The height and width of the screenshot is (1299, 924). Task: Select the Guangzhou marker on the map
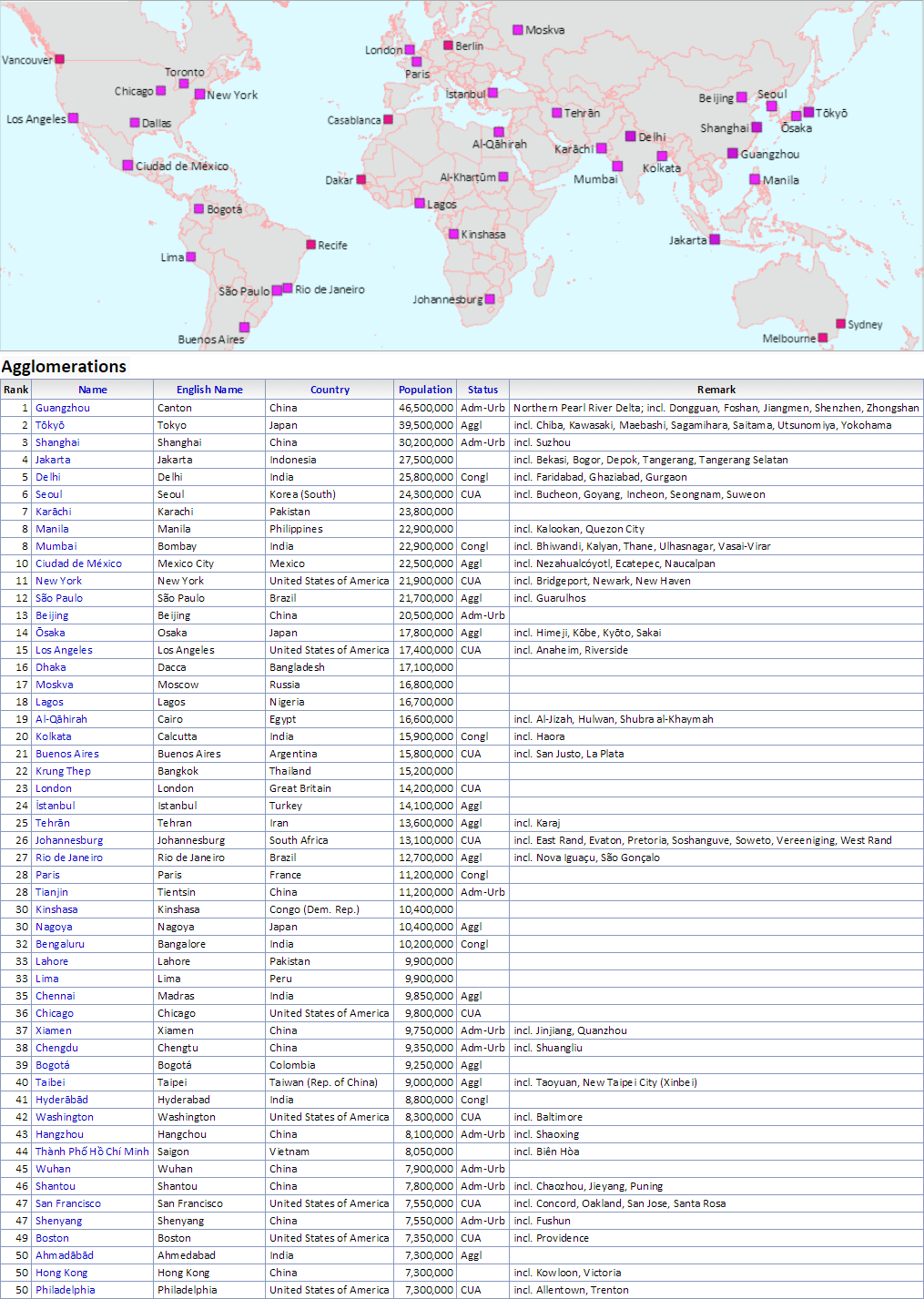click(733, 153)
